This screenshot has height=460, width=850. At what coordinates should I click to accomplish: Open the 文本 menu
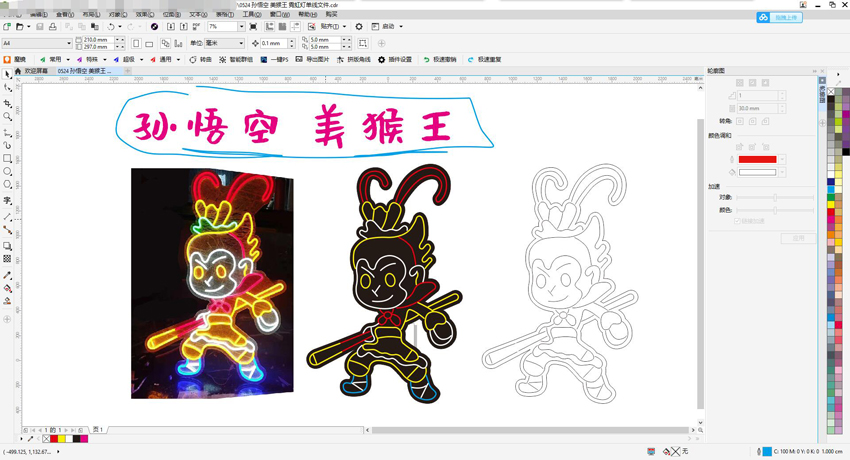pyautogui.click(x=198, y=15)
